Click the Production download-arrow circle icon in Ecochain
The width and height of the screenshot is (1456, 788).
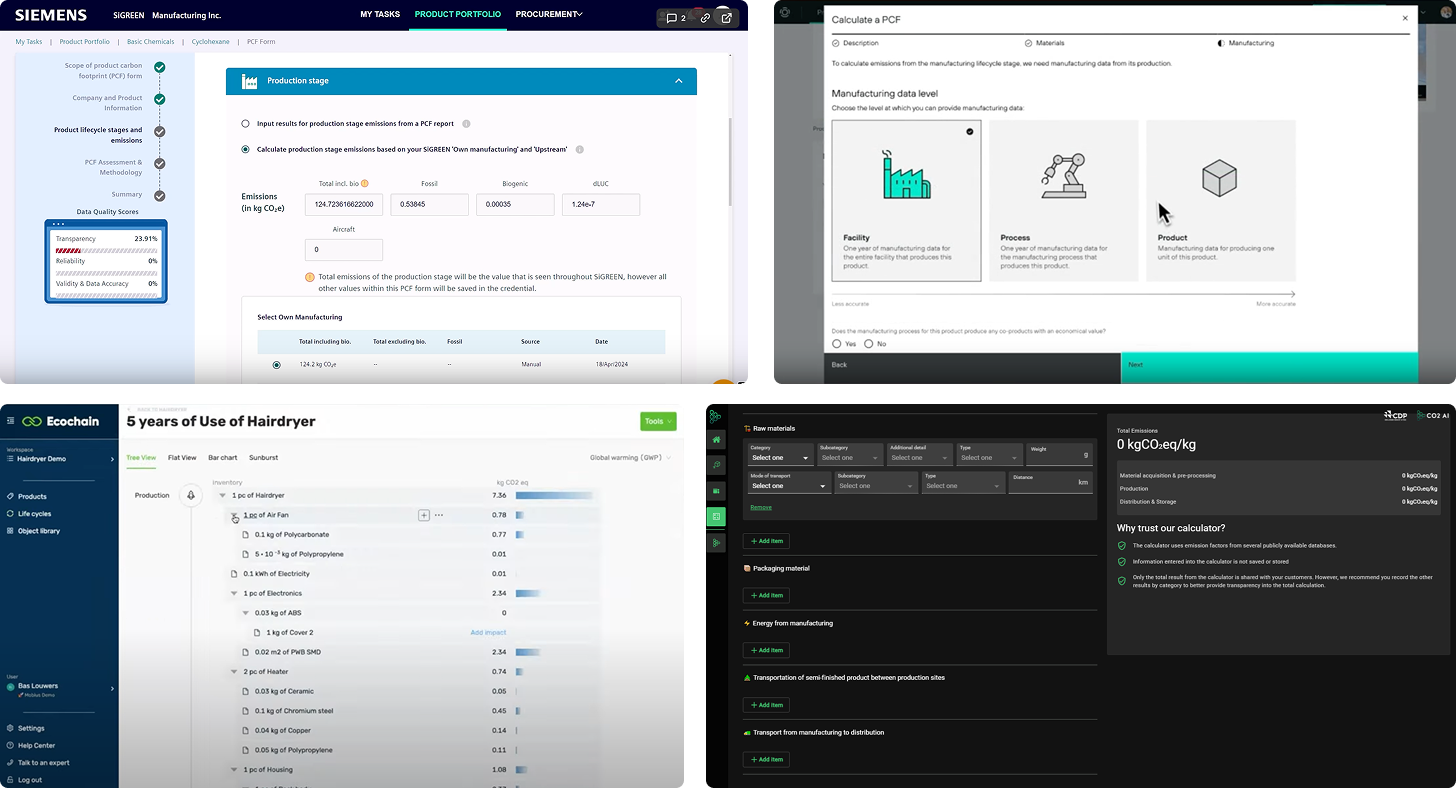point(190,495)
